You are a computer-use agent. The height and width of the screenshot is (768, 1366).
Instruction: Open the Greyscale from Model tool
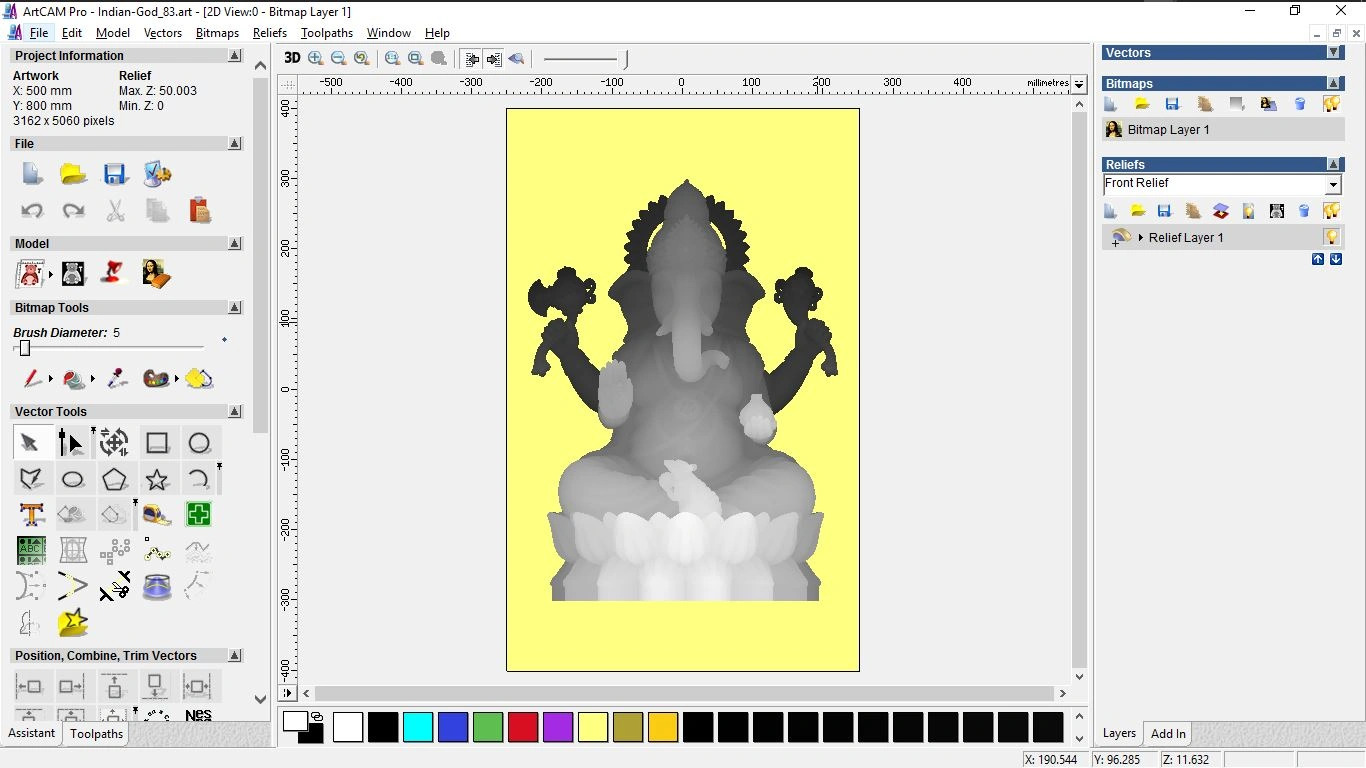[x=1277, y=211]
